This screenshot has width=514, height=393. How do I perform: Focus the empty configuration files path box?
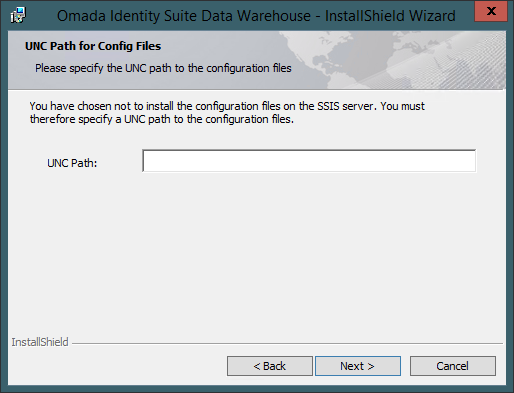(309, 161)
